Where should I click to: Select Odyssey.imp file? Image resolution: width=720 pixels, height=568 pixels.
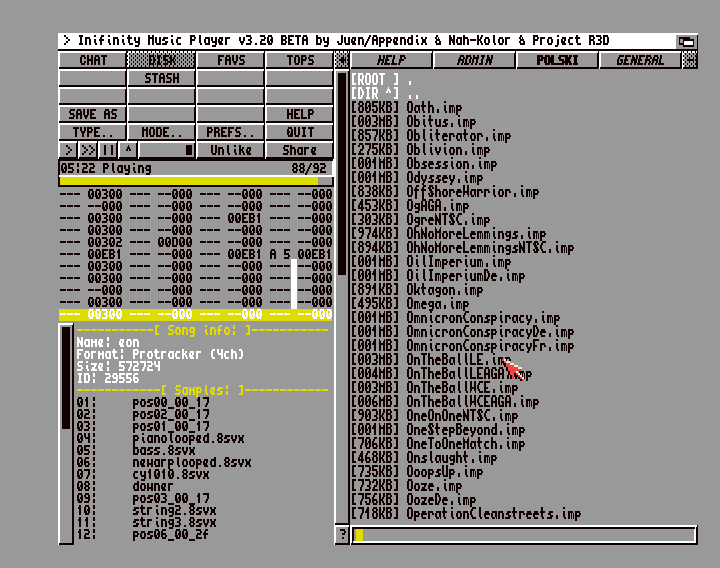pos(417,178)
